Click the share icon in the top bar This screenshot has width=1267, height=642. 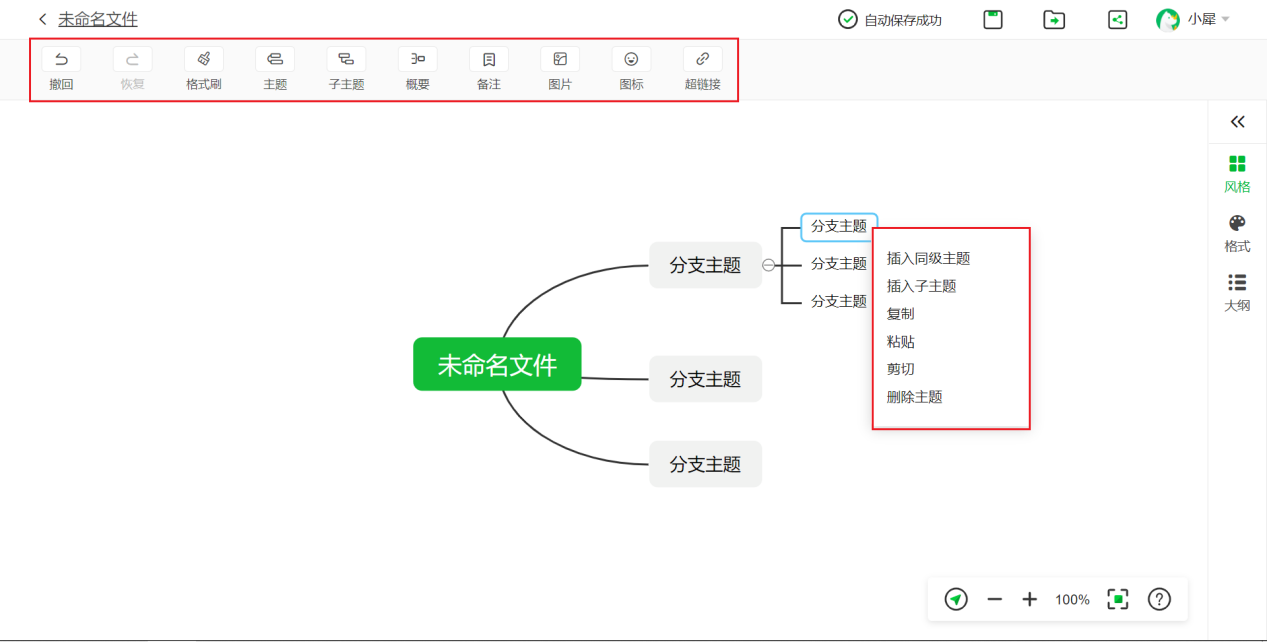pyautogui.click(x=1117, y=19)
